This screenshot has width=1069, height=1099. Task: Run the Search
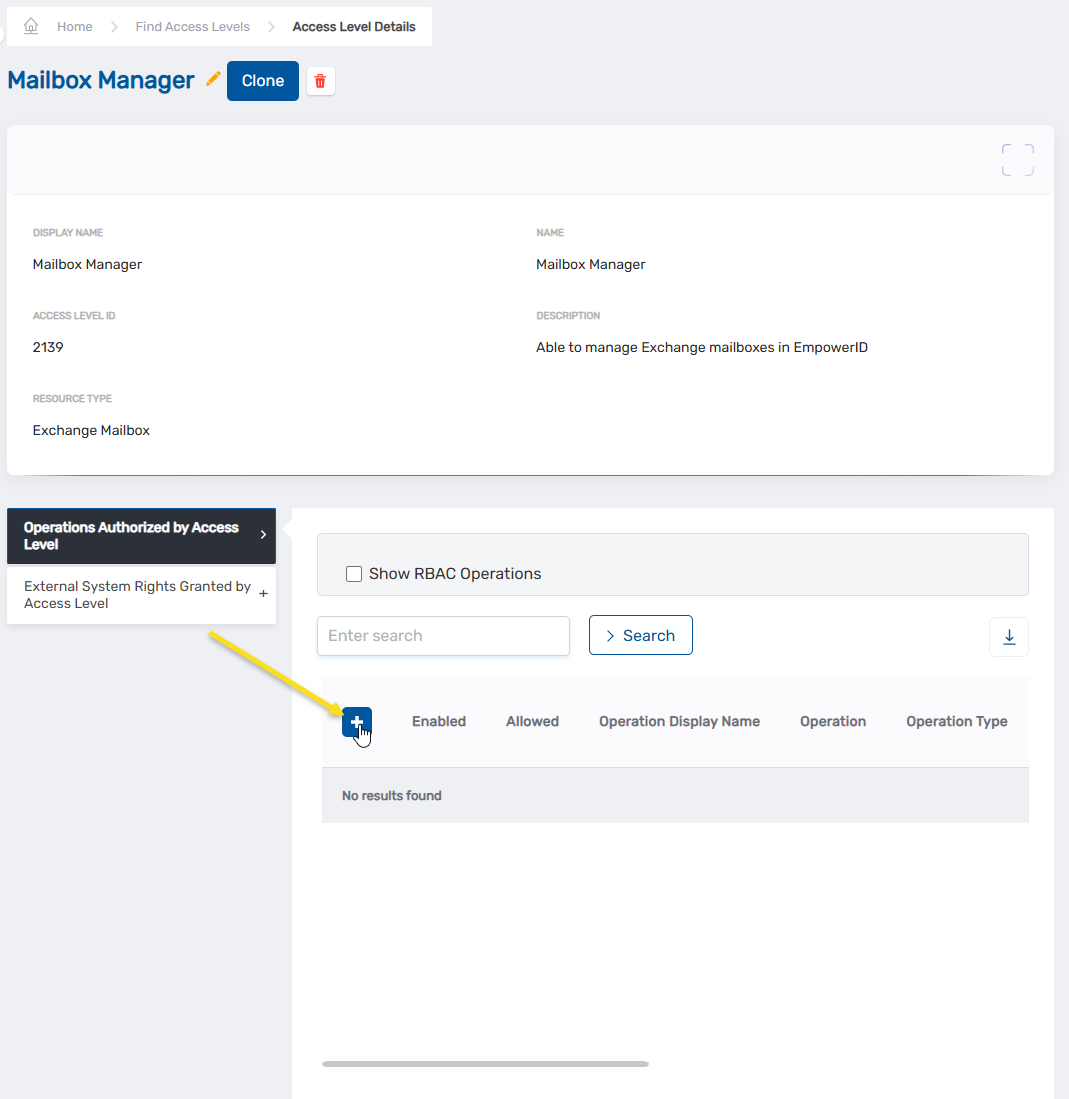point(640,635)
